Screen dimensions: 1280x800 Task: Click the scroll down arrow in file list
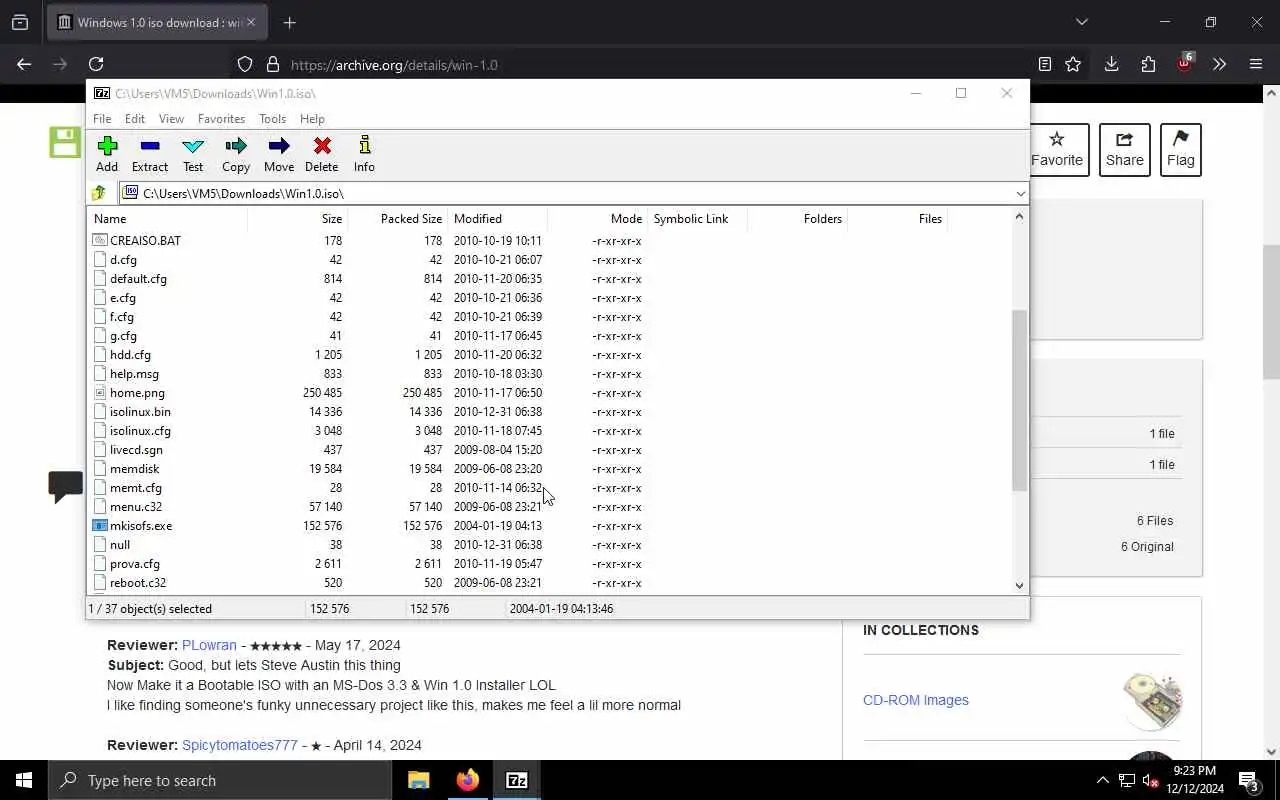click(x=1020, y=586)
